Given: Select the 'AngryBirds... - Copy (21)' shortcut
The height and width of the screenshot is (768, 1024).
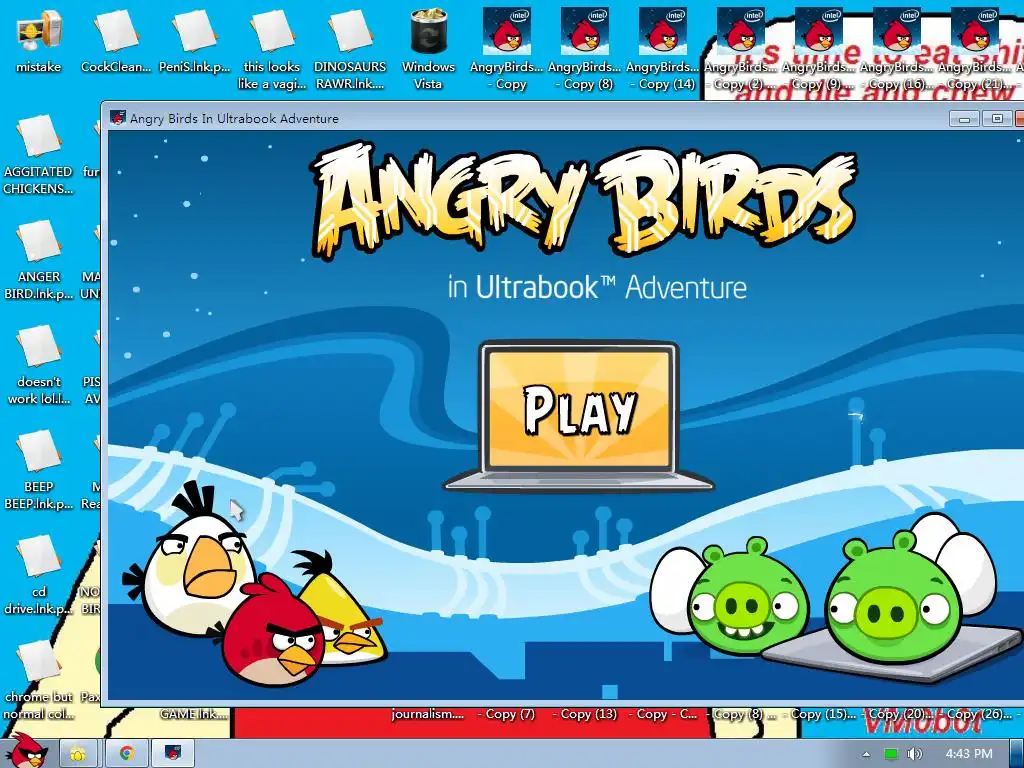Looking at the screenshot, I should (975, 49).
